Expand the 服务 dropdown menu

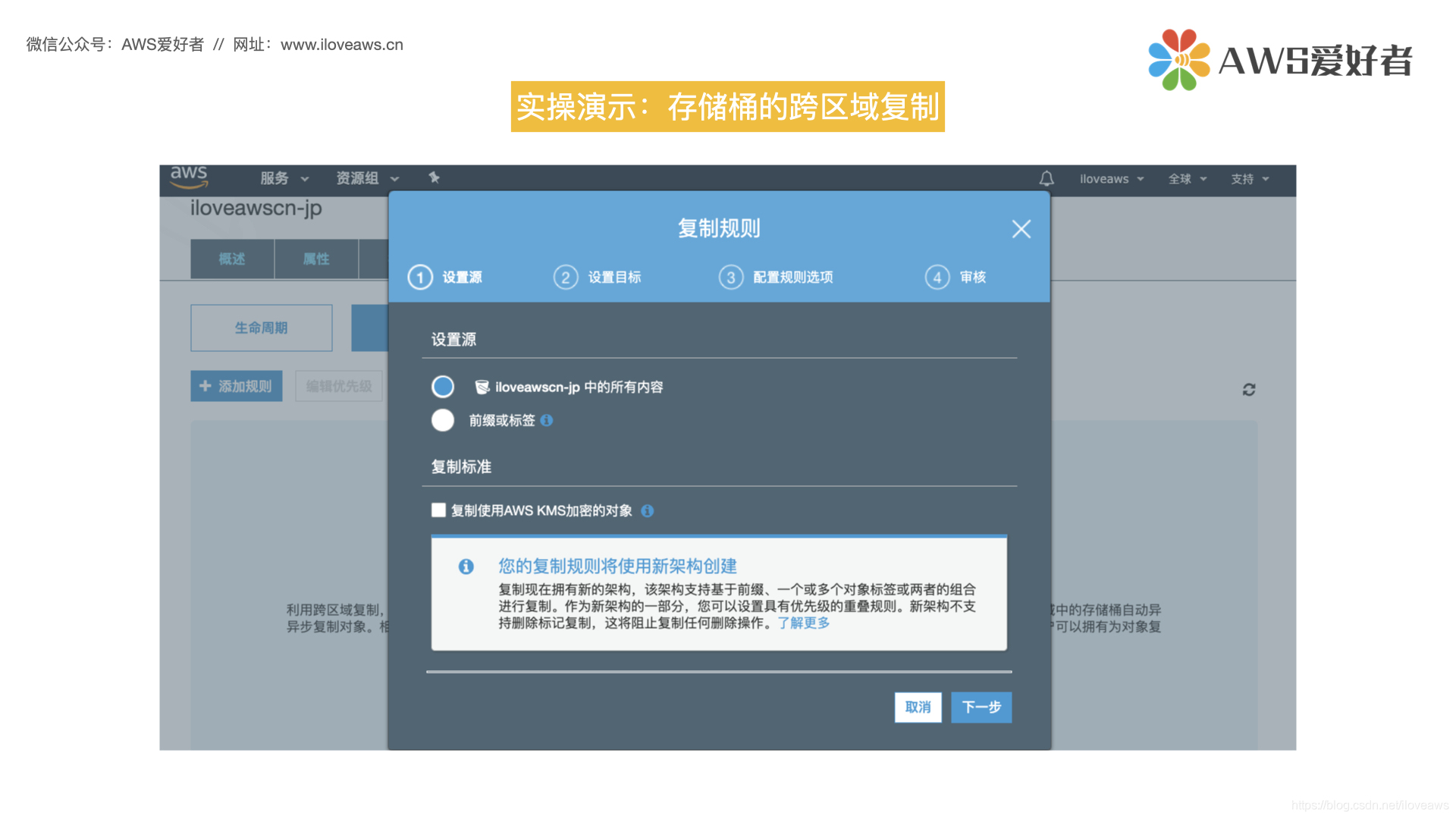(284, 178)
